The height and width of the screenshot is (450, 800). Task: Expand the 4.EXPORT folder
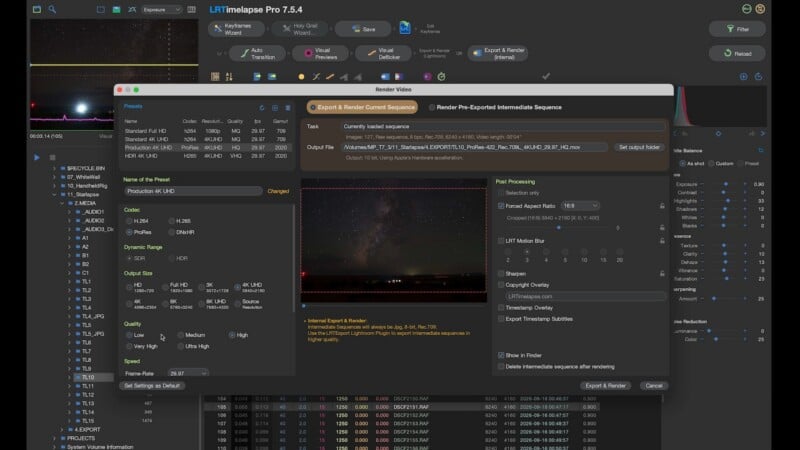tap(62, 430)
